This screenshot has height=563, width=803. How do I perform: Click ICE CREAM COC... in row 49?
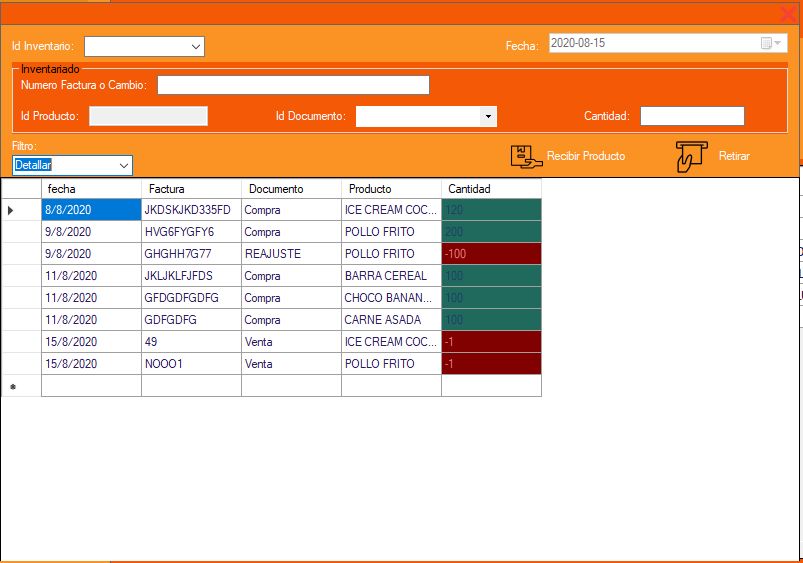click(x=391, y=342)
